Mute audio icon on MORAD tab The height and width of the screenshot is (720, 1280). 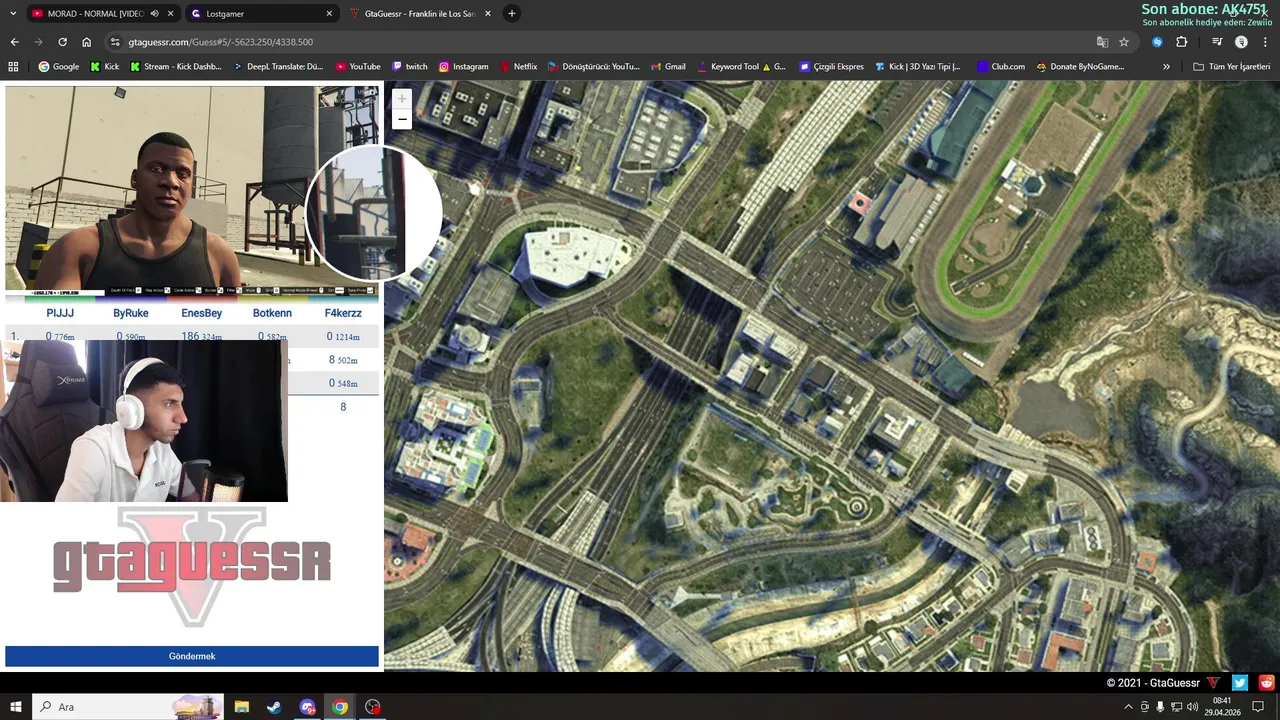pyautogui.click(x=155, y=14)
